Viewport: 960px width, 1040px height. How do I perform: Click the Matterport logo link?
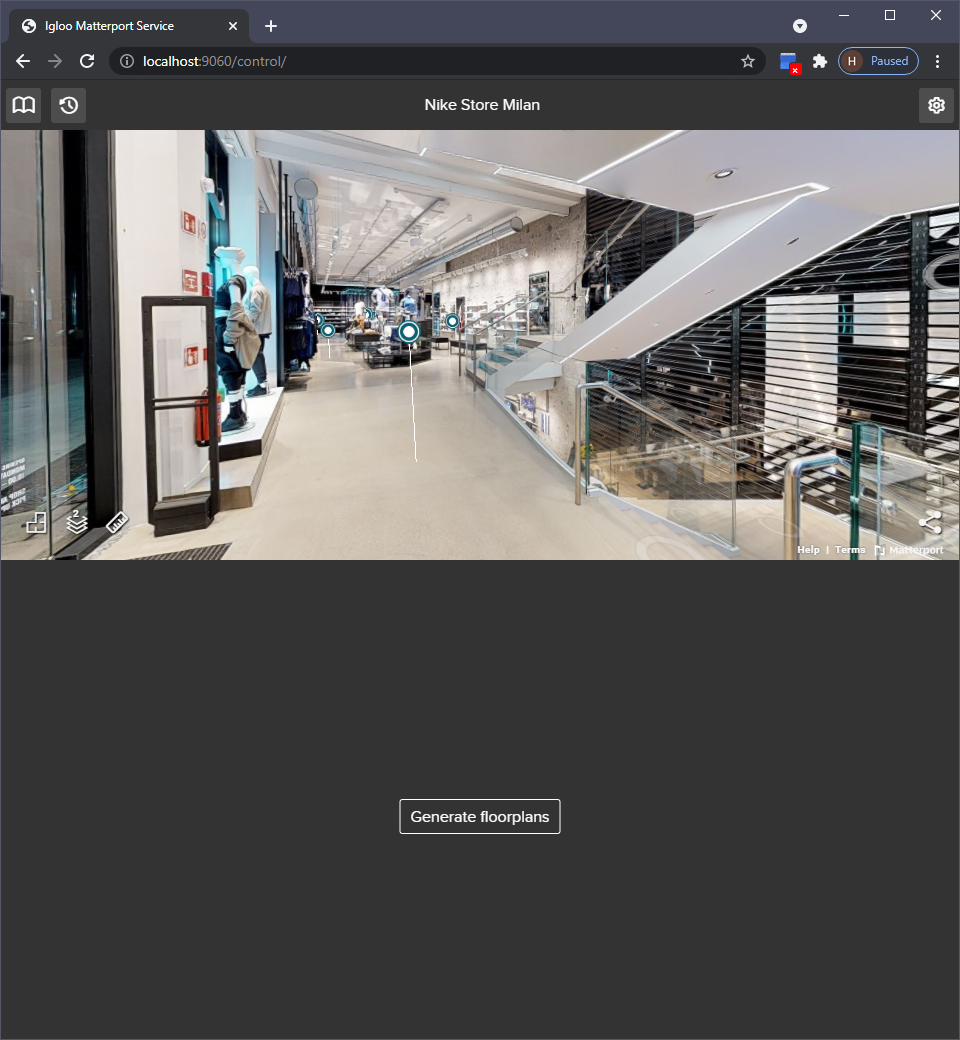909,550
